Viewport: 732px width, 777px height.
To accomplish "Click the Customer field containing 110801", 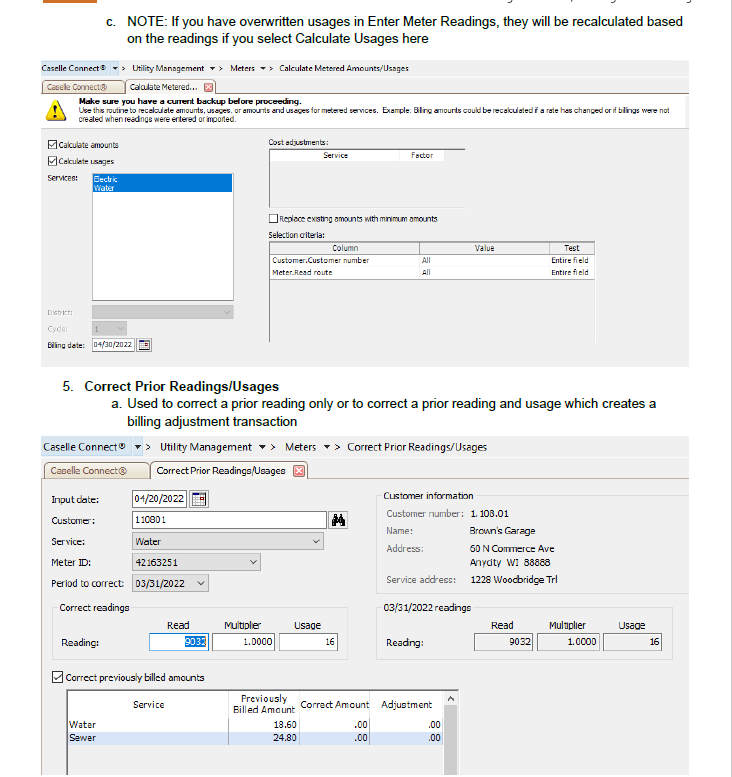I will [229, 520].
